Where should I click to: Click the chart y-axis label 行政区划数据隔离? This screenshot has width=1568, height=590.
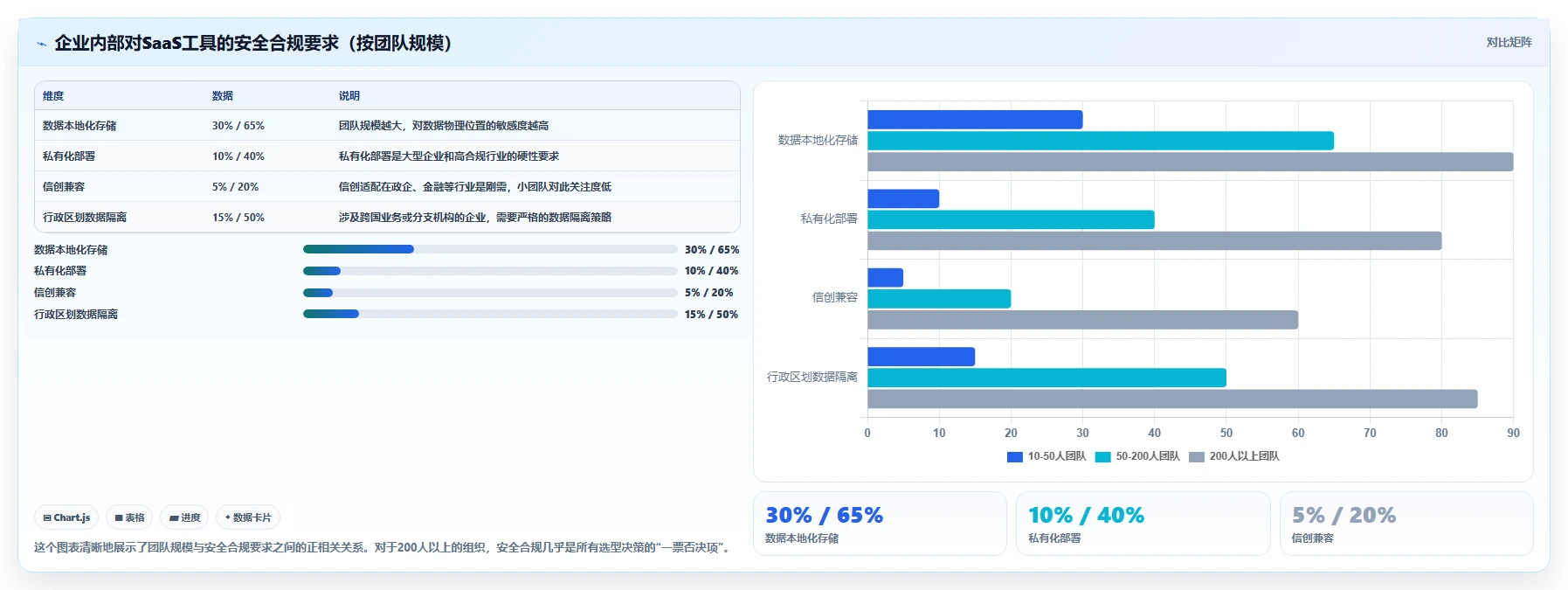(812, 377)
